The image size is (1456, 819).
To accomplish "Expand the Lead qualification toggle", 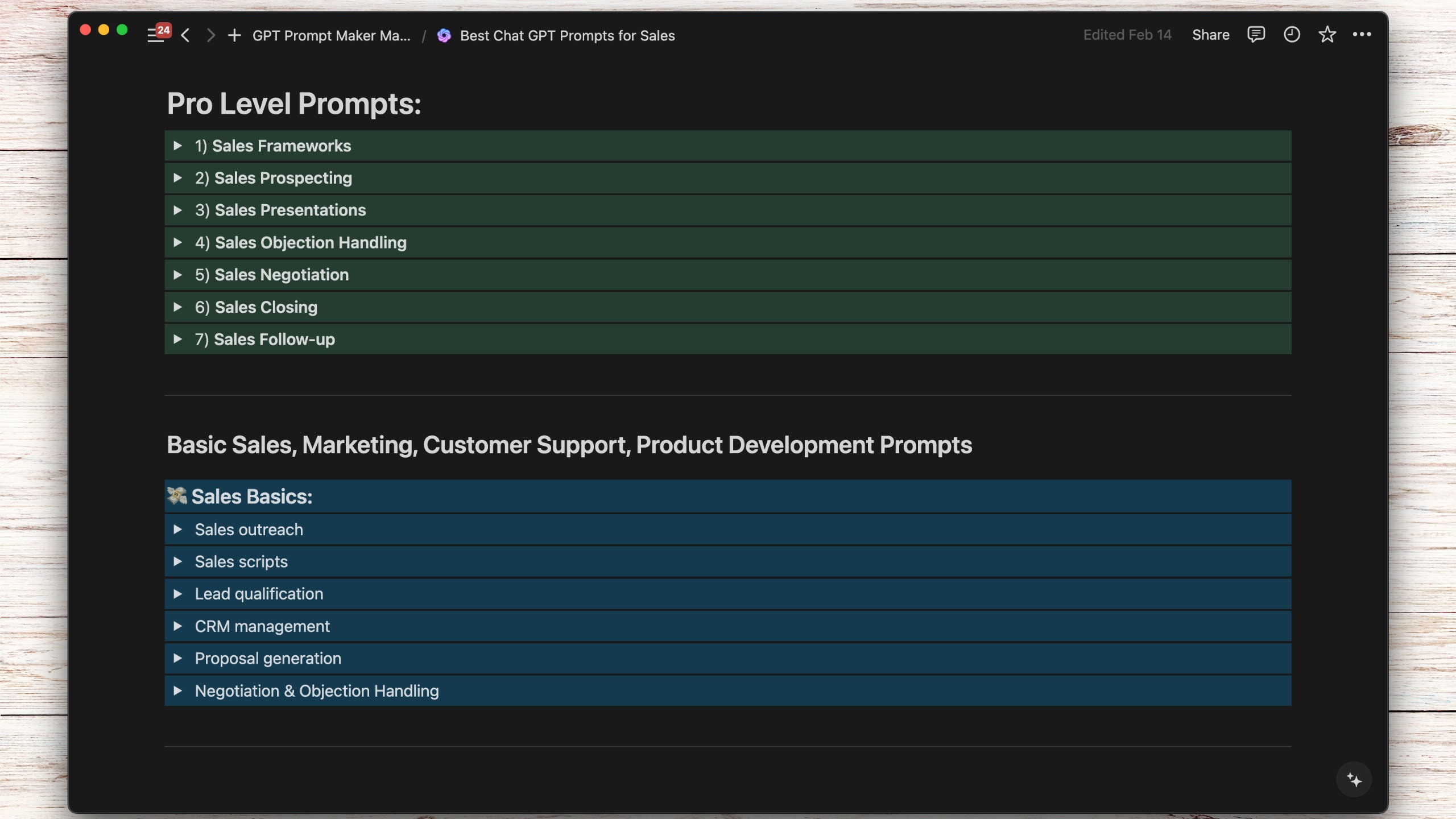I will [x=179, y=593].
